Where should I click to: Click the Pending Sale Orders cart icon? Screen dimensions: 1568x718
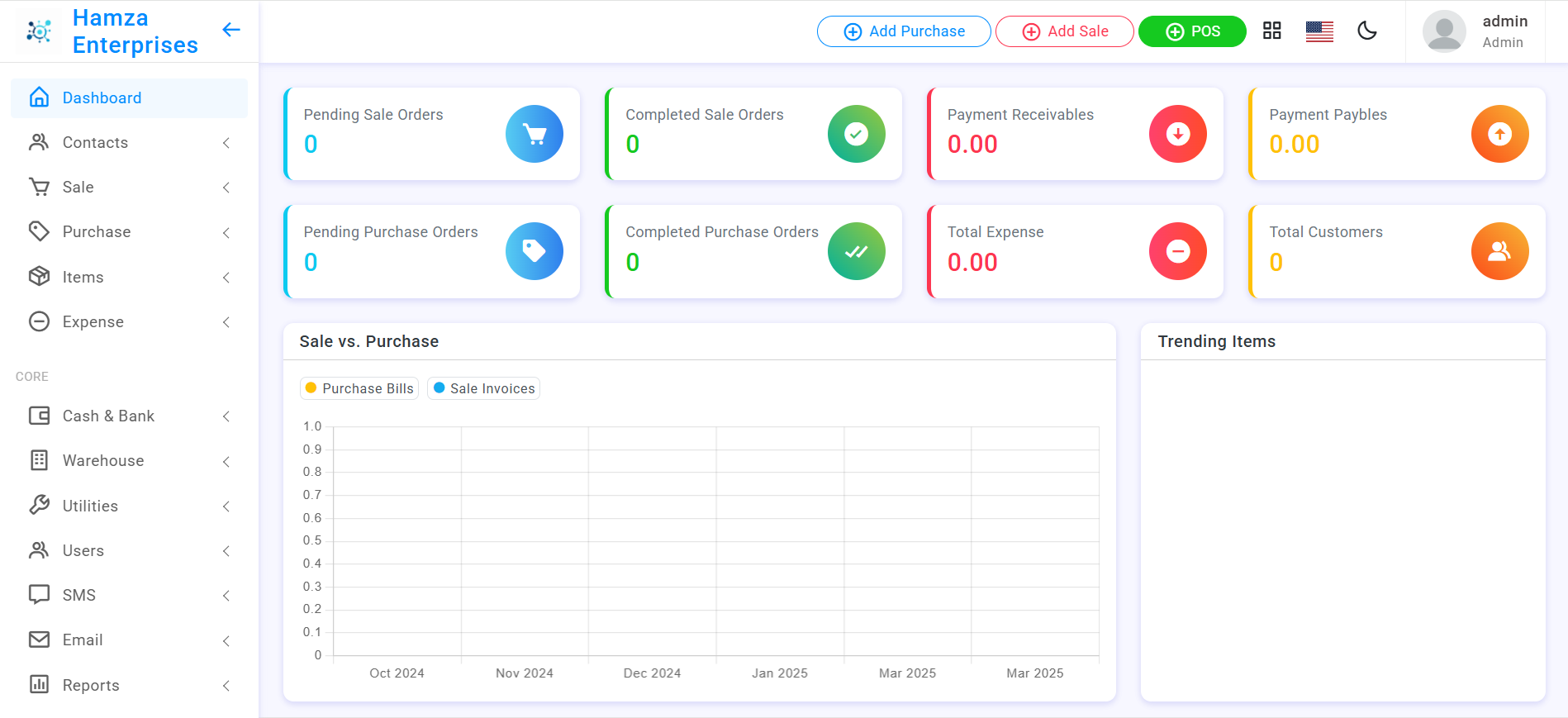pyautogui.click(x=535, y=134)
